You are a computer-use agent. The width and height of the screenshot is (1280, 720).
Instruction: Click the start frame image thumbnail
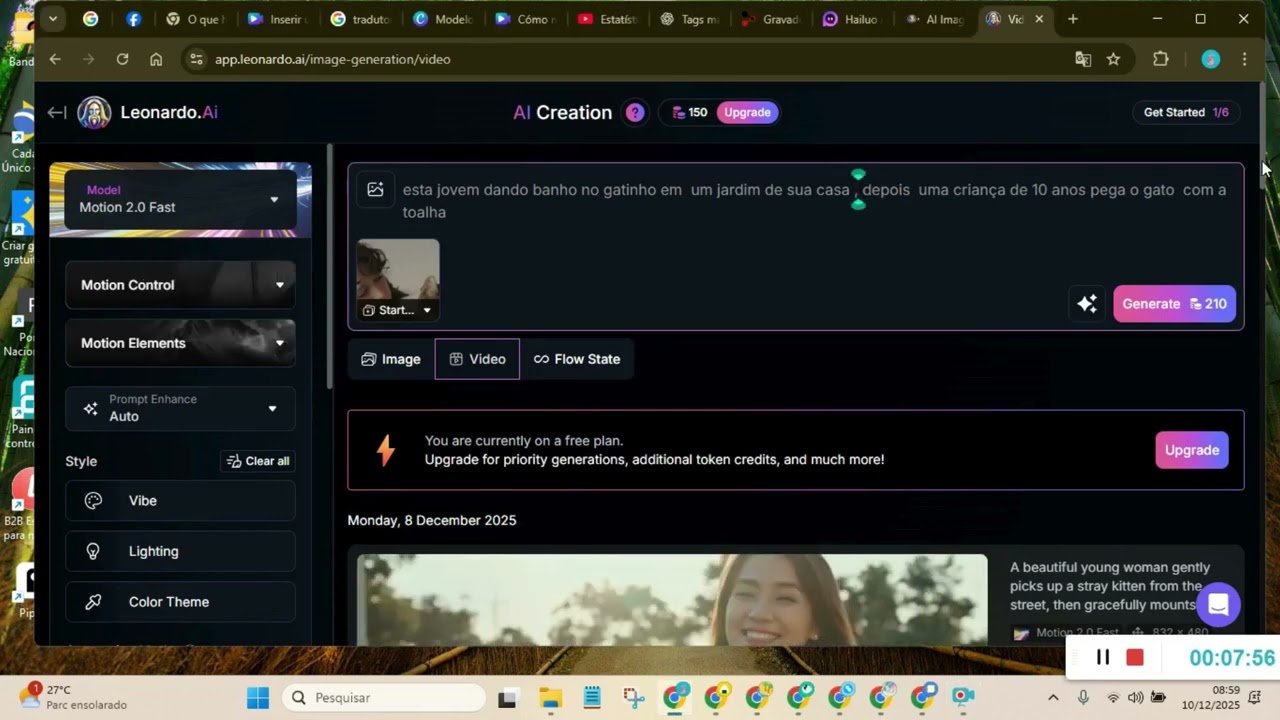point(398,268)
